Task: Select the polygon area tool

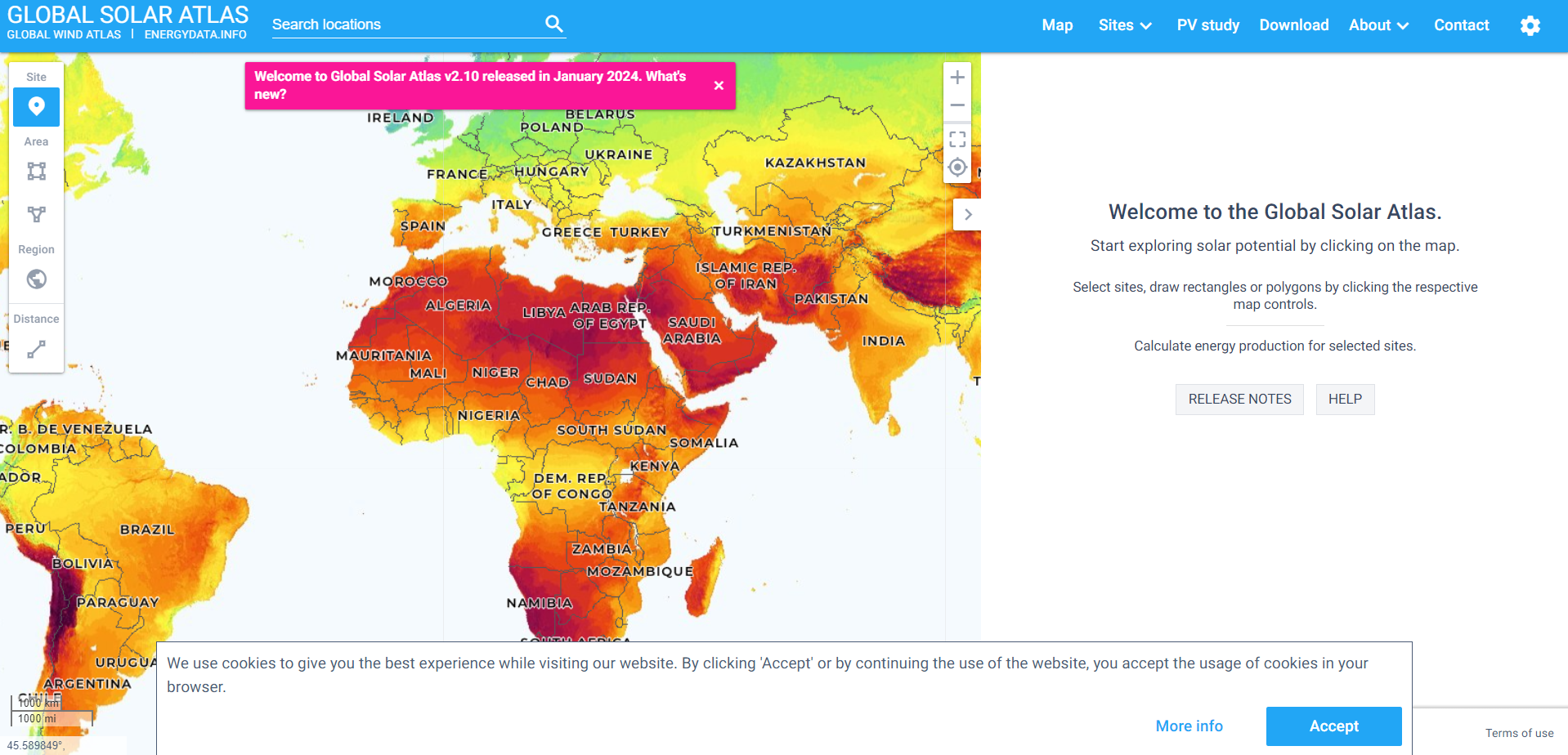Action: coord(36,214)
